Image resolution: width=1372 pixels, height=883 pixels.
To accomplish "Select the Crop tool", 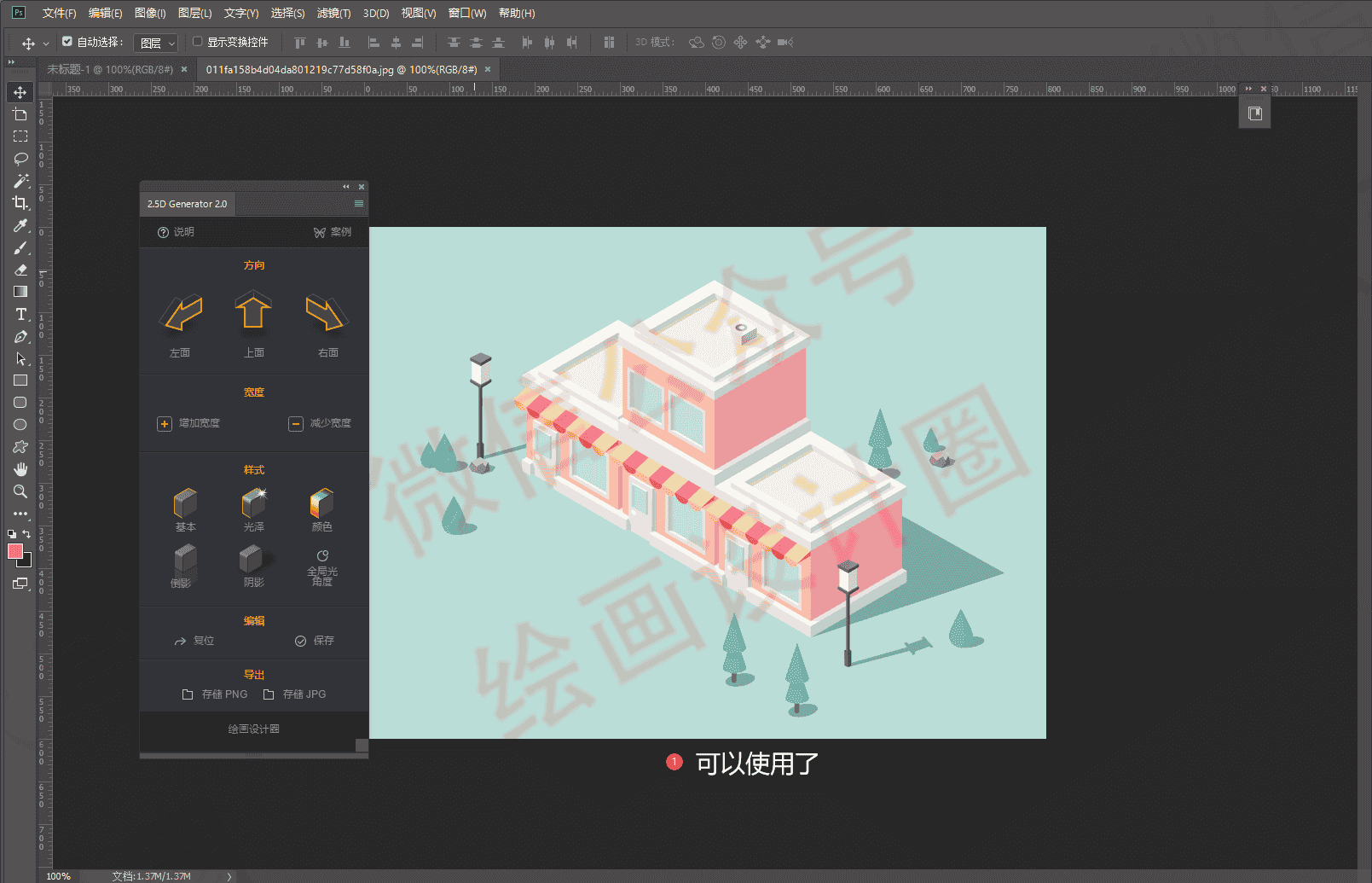I will coord(20,203).
